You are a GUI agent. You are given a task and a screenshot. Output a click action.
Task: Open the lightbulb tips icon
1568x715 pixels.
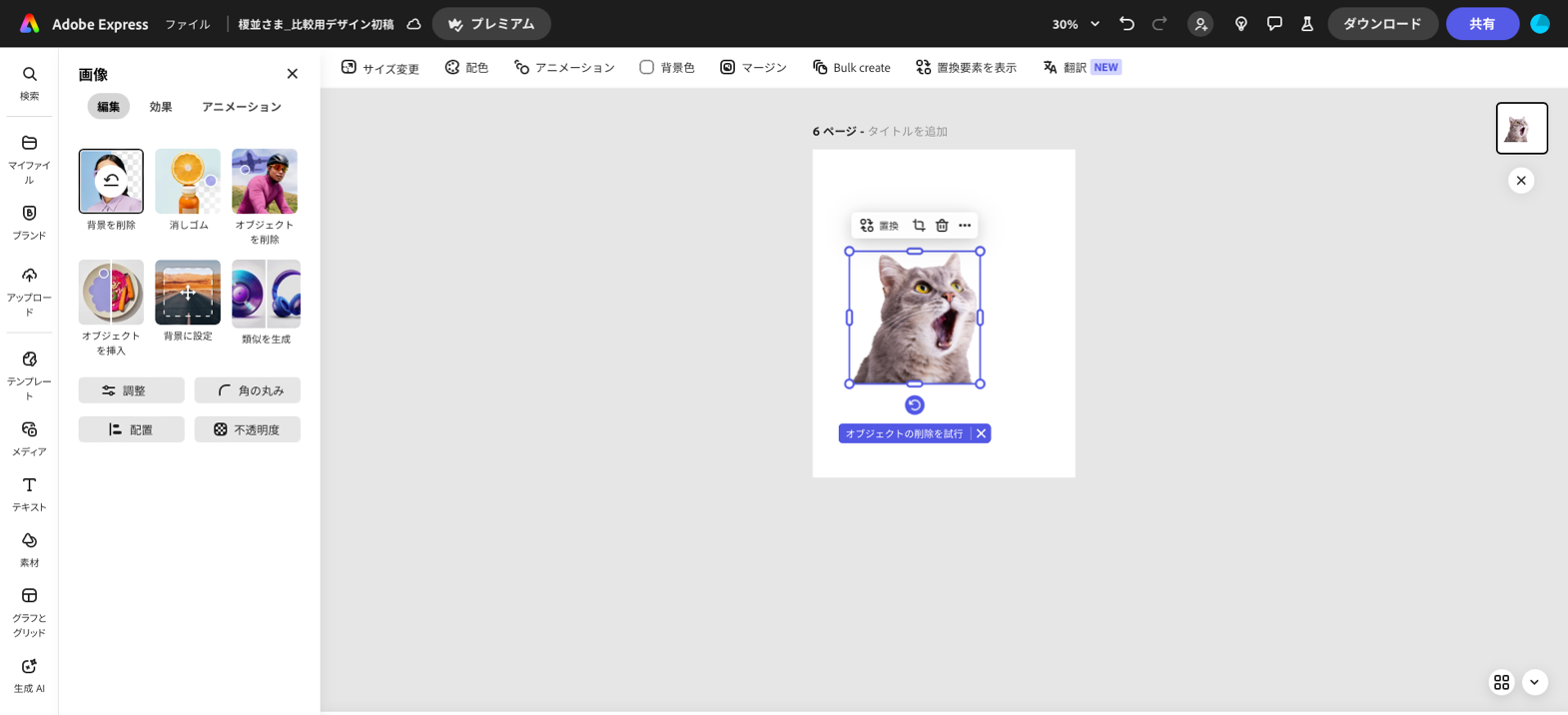(1241, 24)
